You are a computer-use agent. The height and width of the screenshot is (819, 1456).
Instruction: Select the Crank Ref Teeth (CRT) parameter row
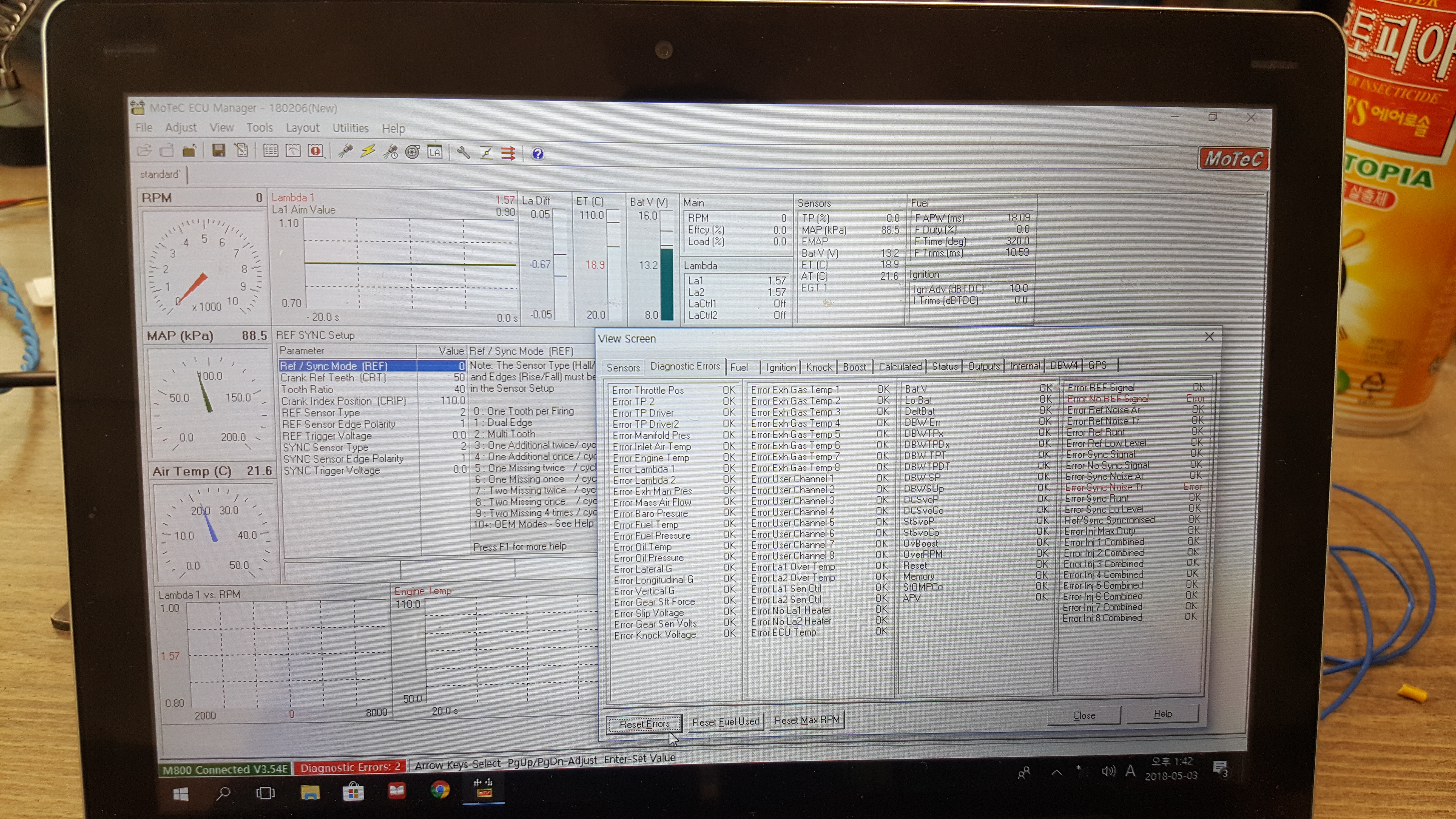tap(372, 377)
